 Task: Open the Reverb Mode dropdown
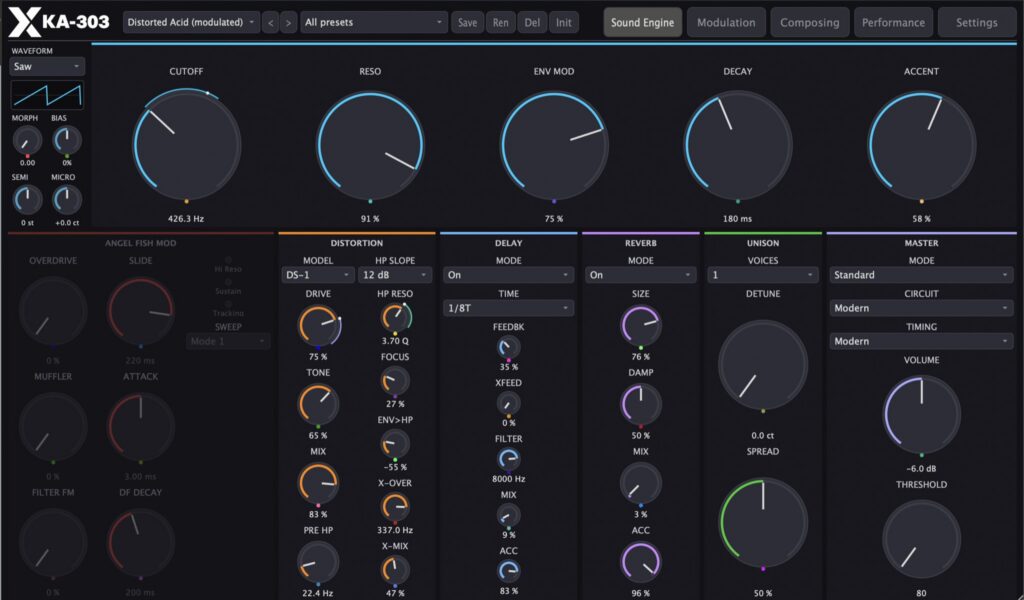tap(640, 275)
